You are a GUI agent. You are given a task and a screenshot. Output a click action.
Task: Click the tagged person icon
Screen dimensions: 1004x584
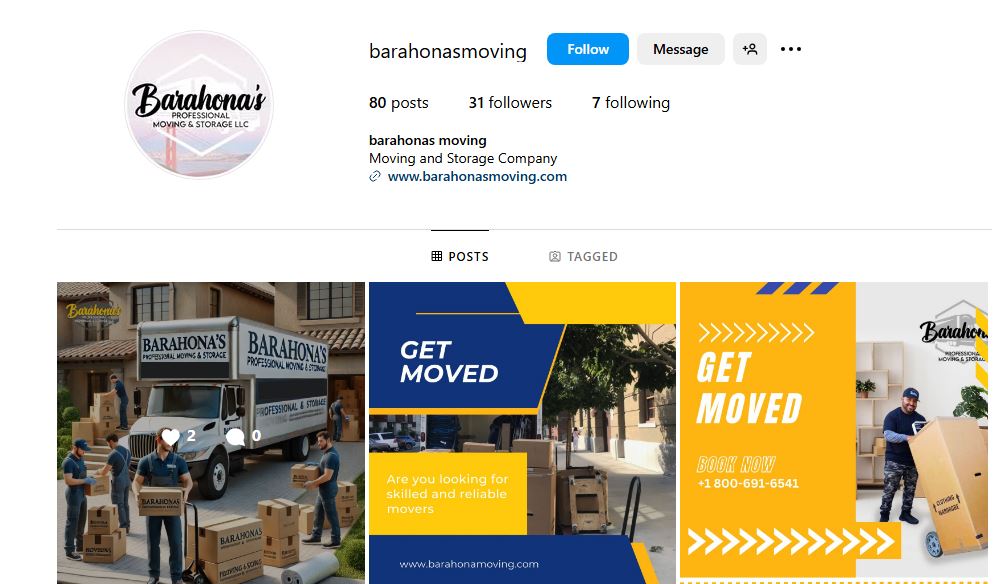555,256
